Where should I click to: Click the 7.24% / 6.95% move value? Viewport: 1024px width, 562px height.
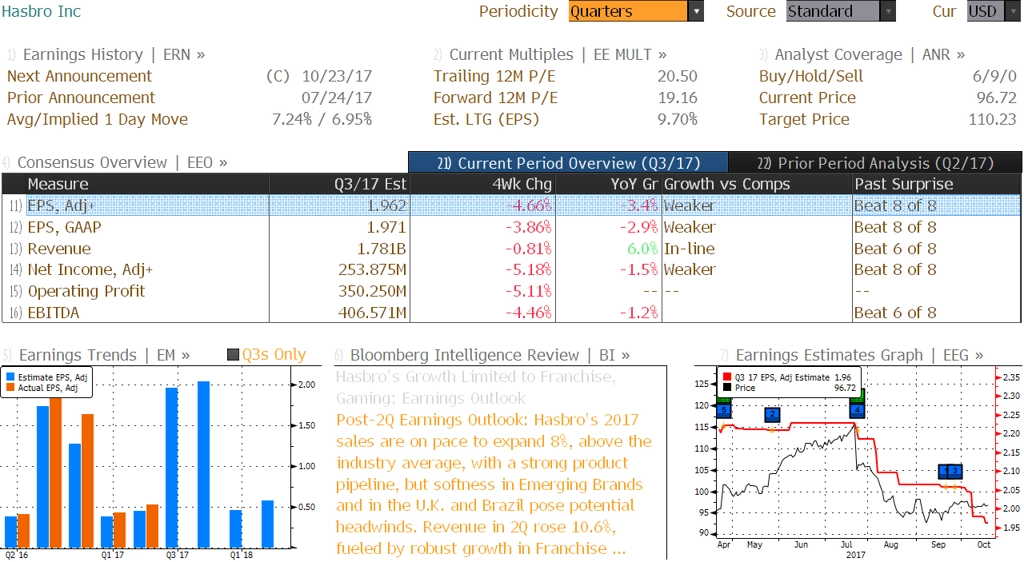[x=322, y=119]
